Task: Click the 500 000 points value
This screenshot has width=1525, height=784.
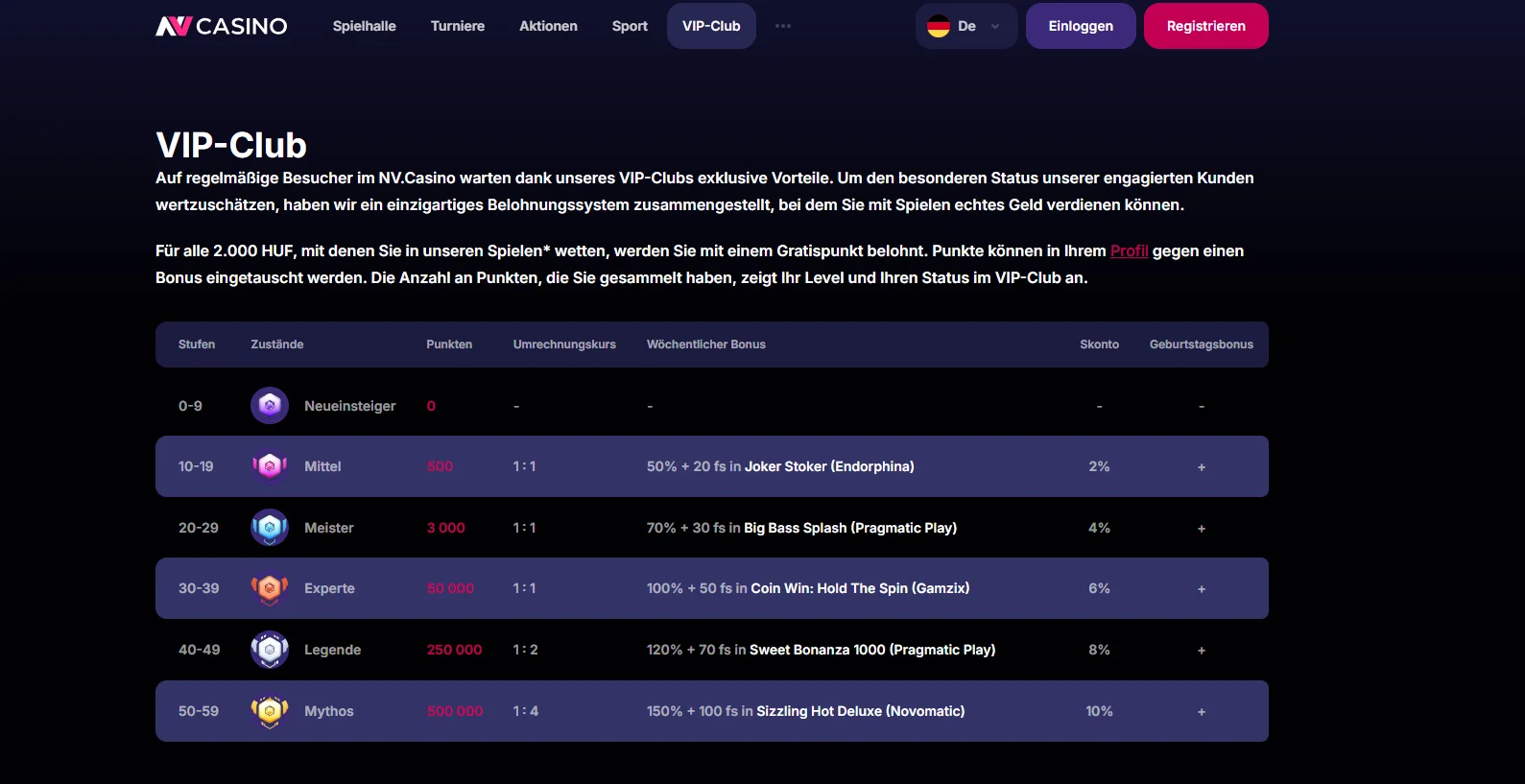Action: pyautogui.click(x=455, y=711)
